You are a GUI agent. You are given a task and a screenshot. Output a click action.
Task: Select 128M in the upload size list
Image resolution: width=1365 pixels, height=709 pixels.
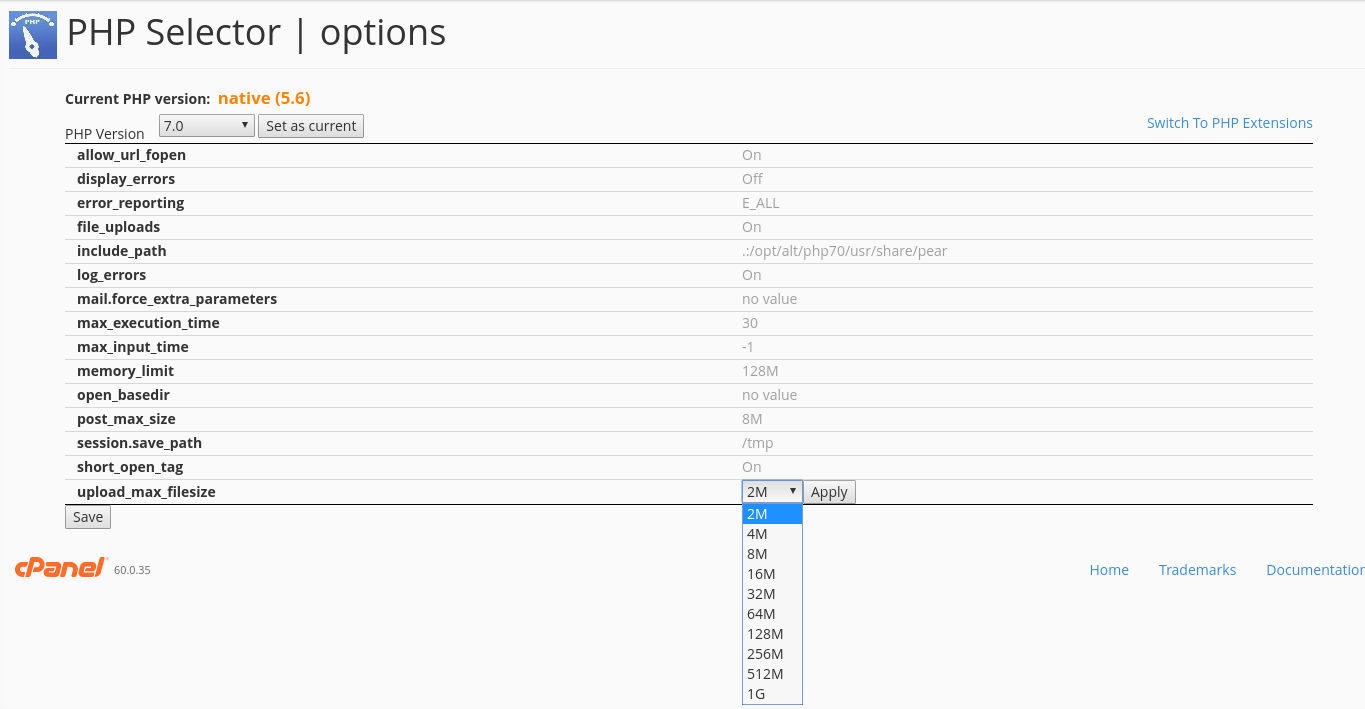click(772, 634)
